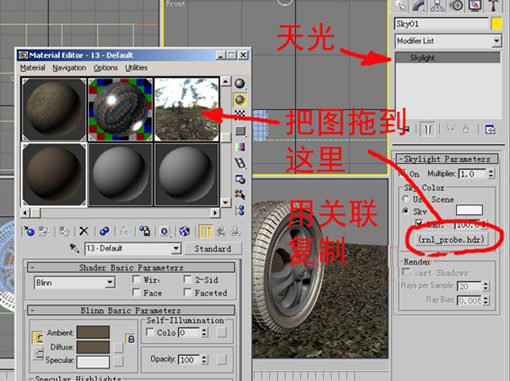Open the Modifier List dropdown
Image resolution: width=510 pixels, height=381 pixels.
[497, 41]
